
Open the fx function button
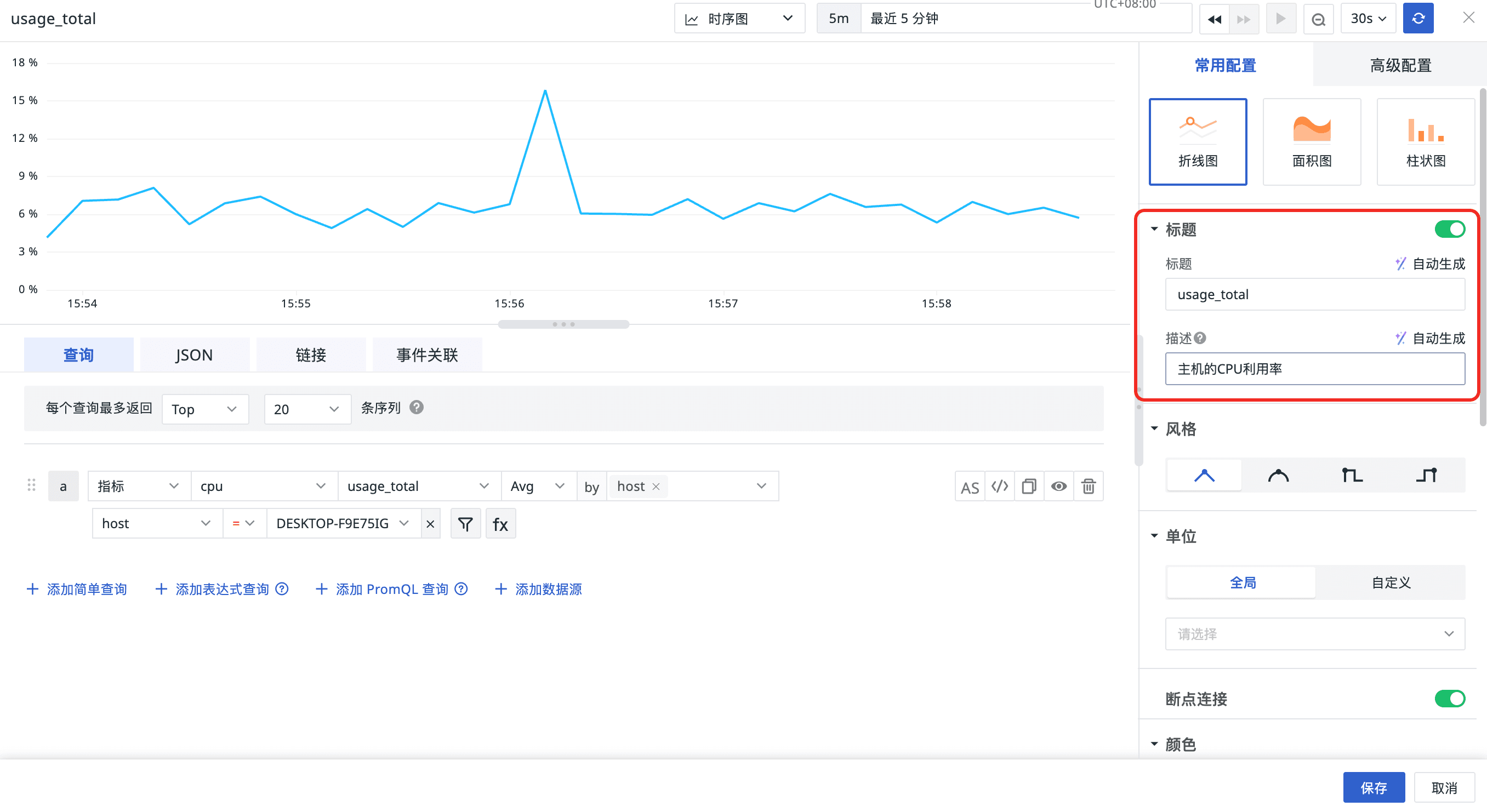coord(500,524)
